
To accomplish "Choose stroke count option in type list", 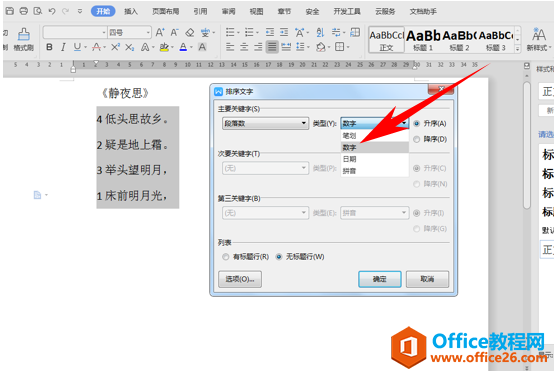I will pyautogui.click(x=375, y=136).
